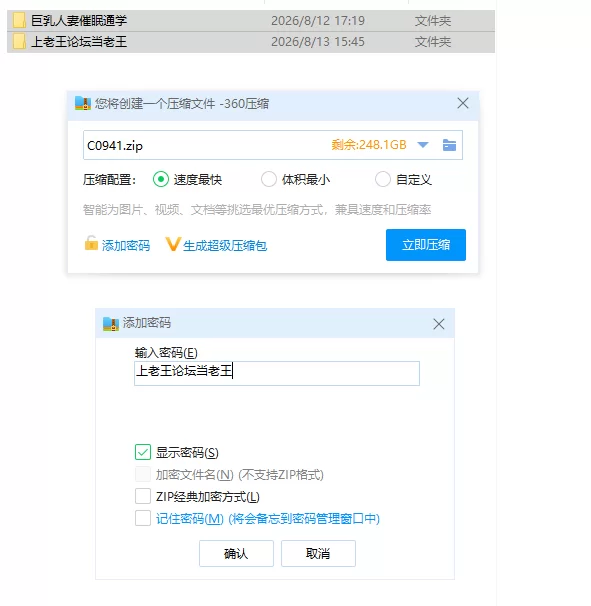Viewport: 591px width, 606px height.
Task: Select folder 巨乳人妻催眠通学 in file list
Action: click(251, 20)
